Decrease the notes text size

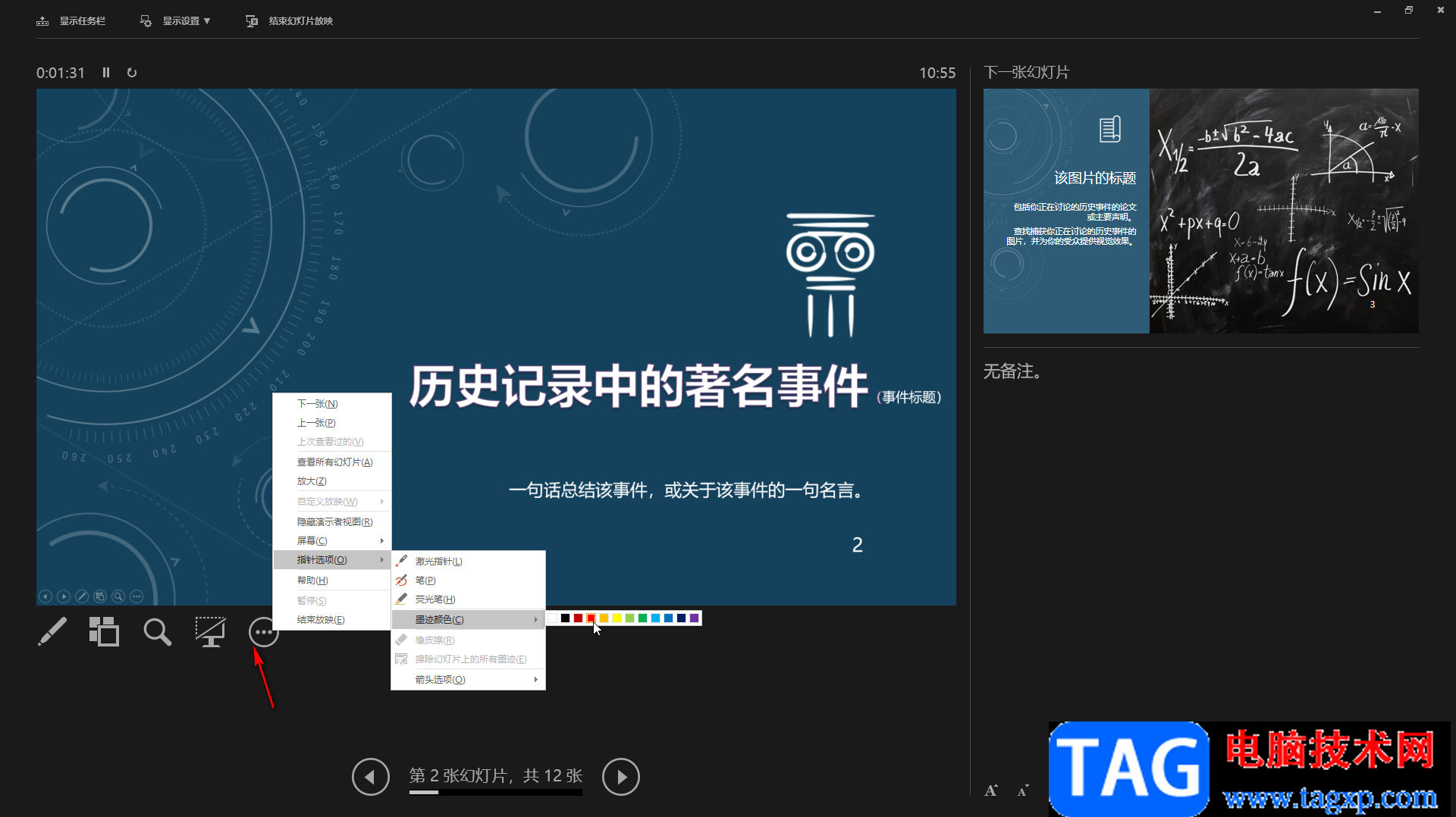[x=1023, y=790]
